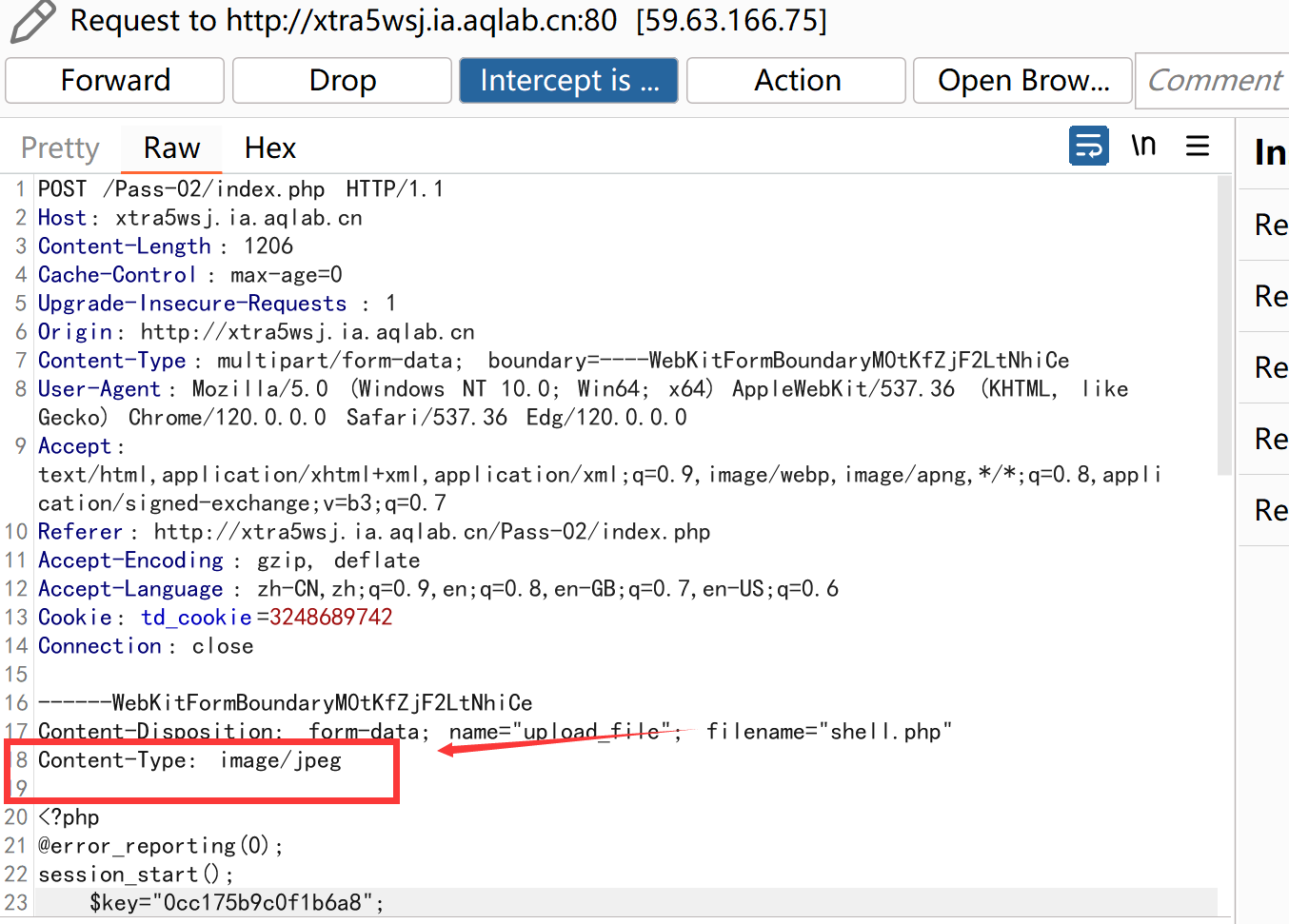Click the td_cookie value 3248689742

click(x=331, y=618)
